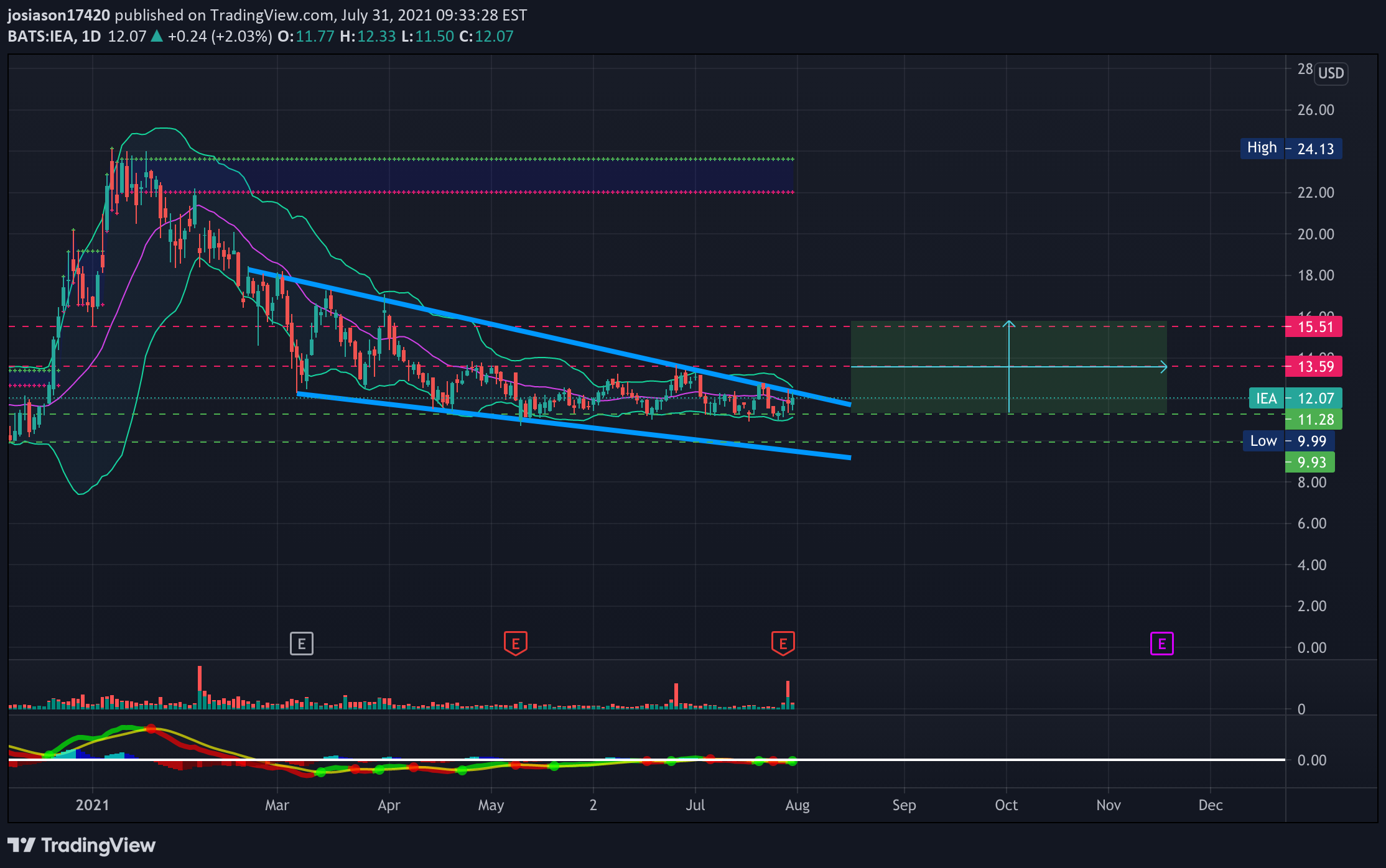Click the IEA 12.07 current price label
This screenshot has width=1386, height=868.
click(x=1295, y=398)
